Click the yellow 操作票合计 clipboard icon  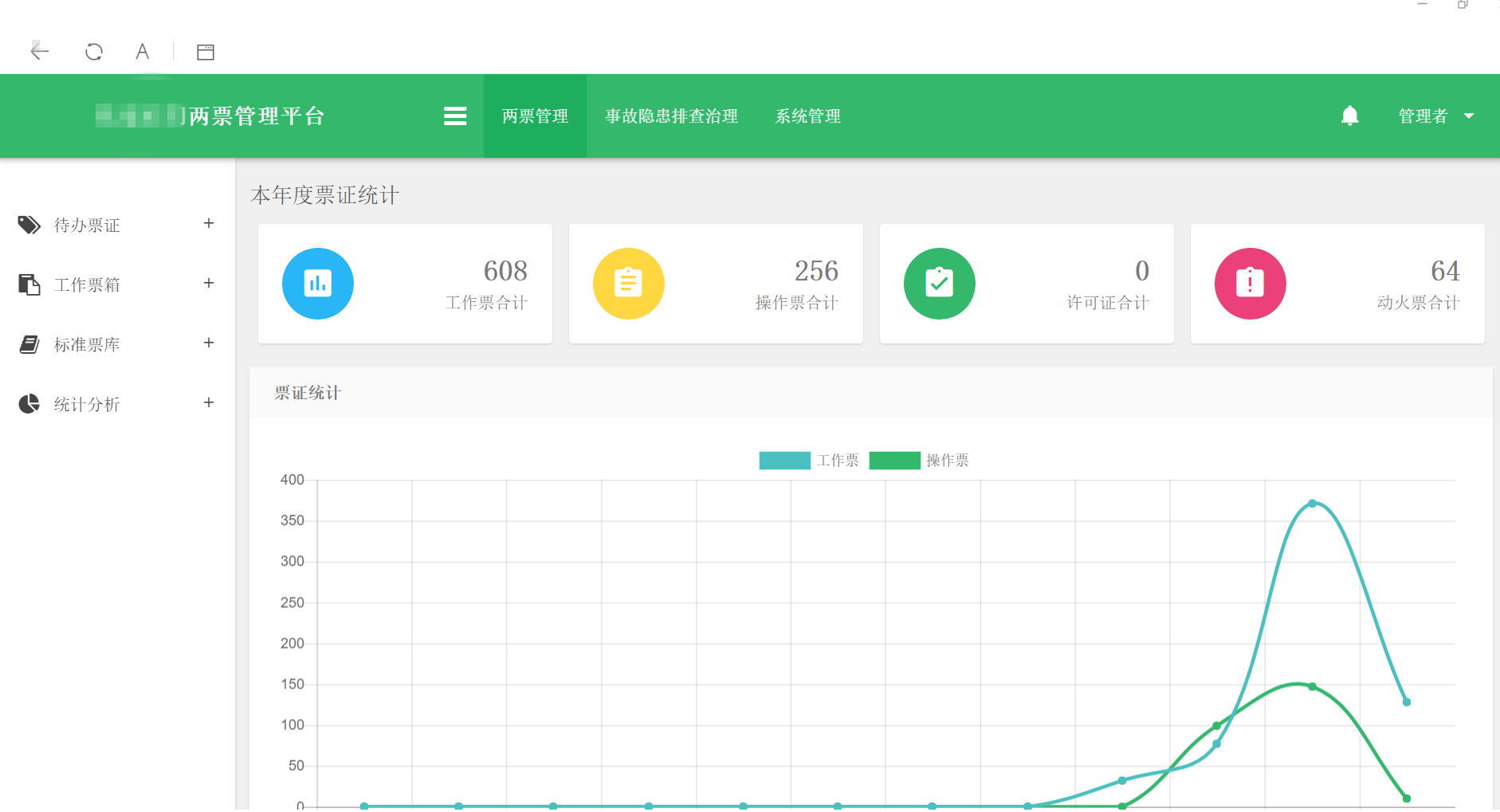click(628, 284)
